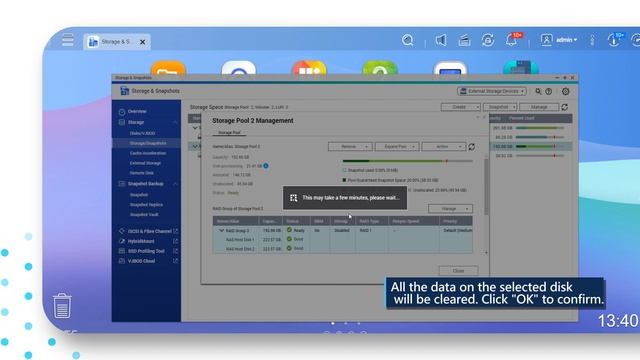Open the dashboard info icon with 10+ badge
Image resolution: width=640 pixels, height=360 pixels.
pyautogui.click(x=615, y=40)
